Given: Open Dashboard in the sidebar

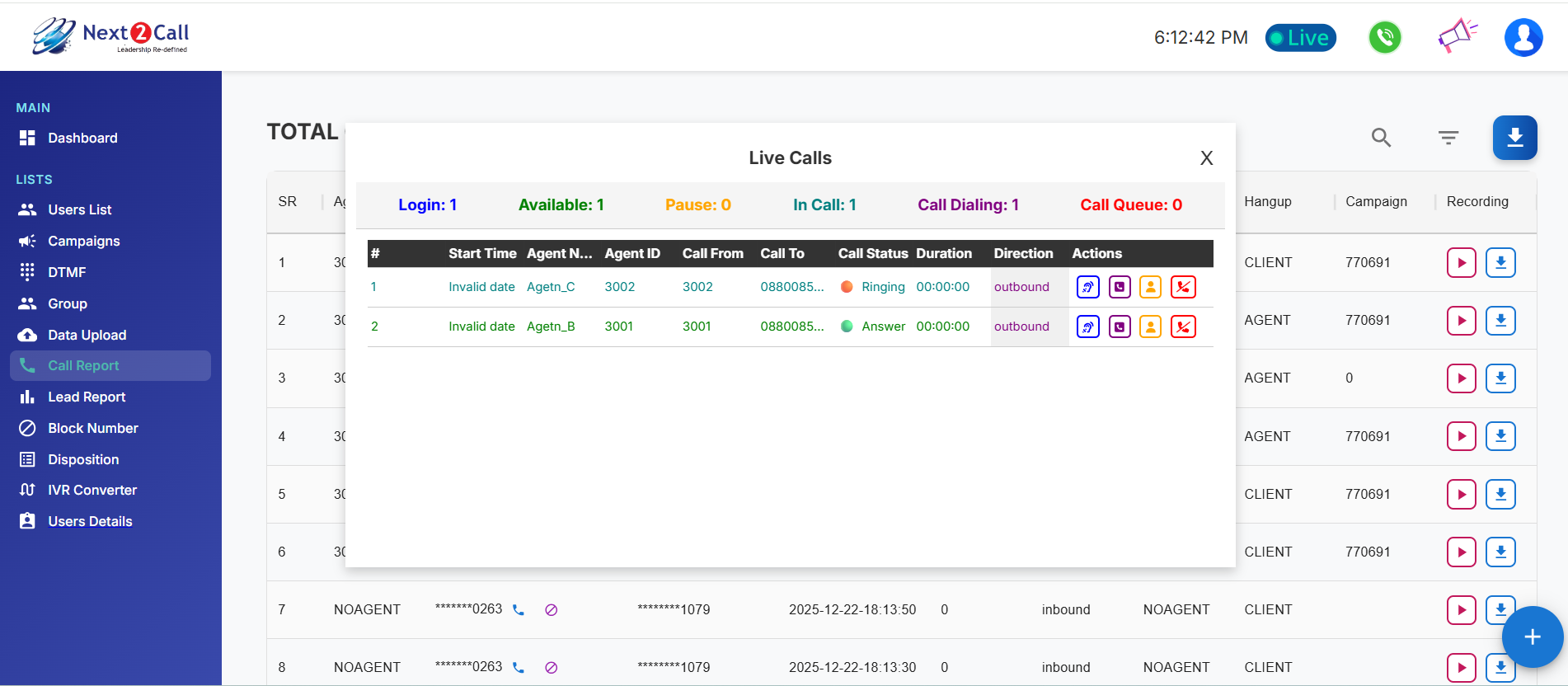Looking at the screenshot, I should pos(82,139).
